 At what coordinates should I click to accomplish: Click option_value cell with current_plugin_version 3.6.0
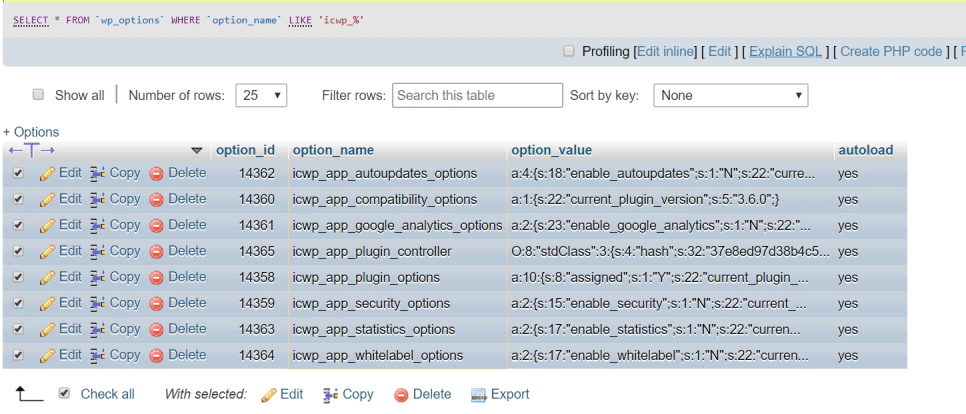[646, 200]
